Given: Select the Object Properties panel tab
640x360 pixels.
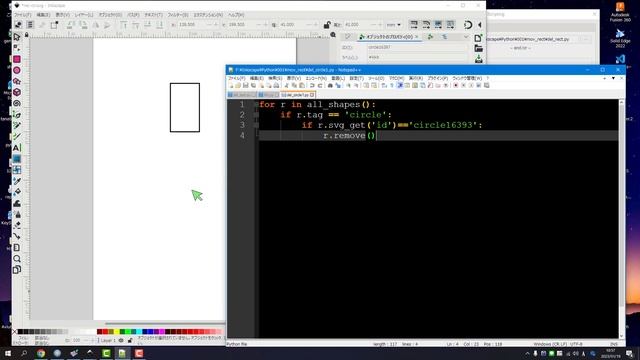Looking at the screenshot, I should tap(388, 37).
